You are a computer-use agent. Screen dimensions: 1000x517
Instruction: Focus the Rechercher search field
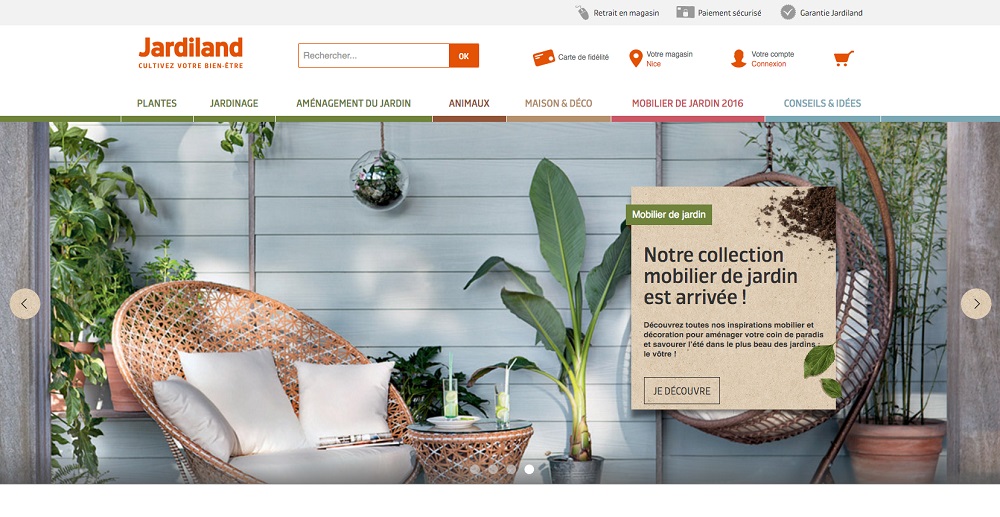[x=374, y=55]
